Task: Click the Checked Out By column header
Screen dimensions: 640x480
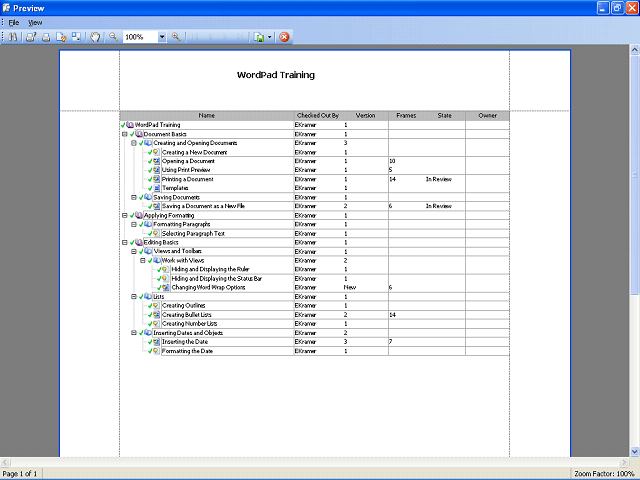Action: 318,116
